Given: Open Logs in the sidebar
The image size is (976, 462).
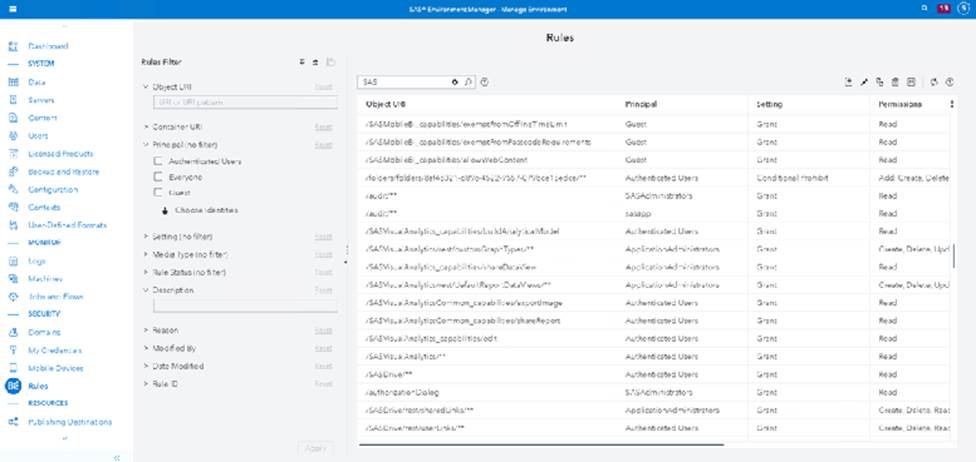Looking at the screenshot, I should coord(36,262).
